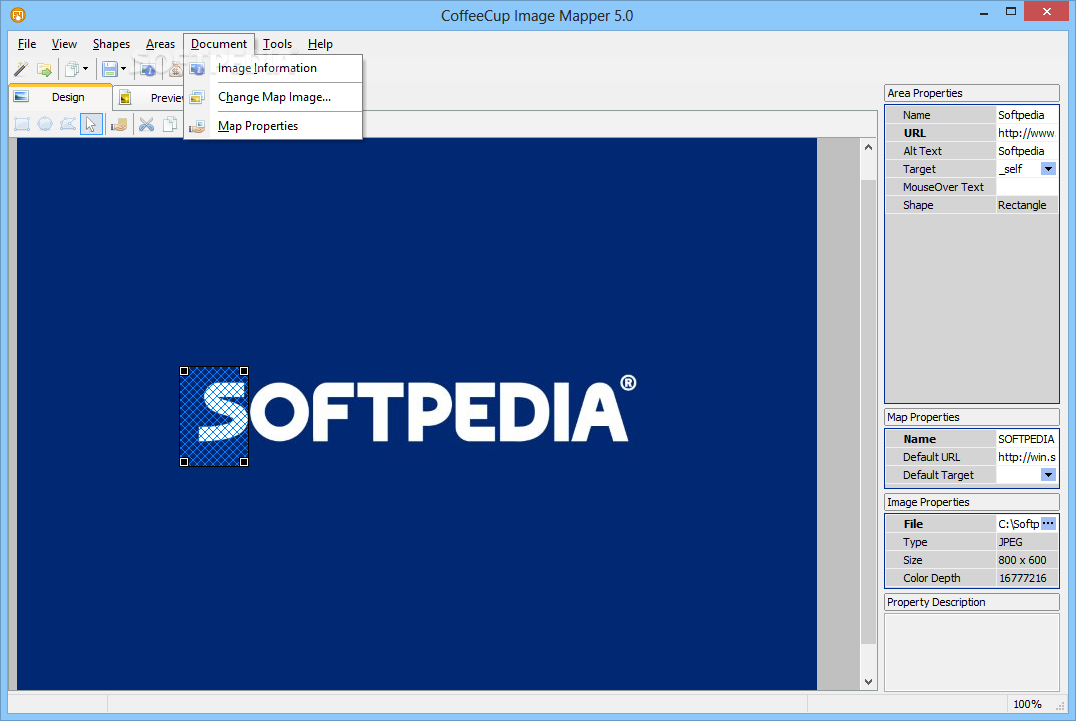Select the arrow pointer selection tool
Image resolution: width=1076 pixels, height=721 pixels.
(91, 124)
